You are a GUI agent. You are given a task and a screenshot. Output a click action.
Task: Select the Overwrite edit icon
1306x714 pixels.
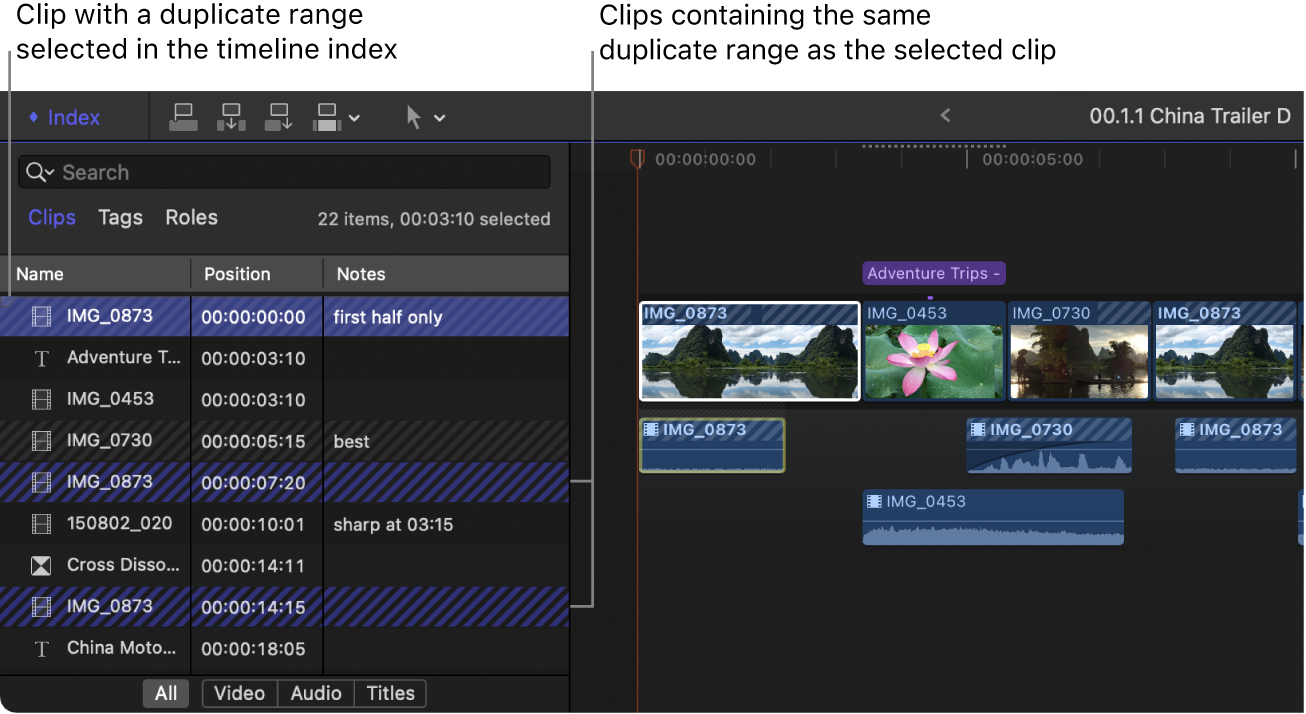click(x=327, y=116)
